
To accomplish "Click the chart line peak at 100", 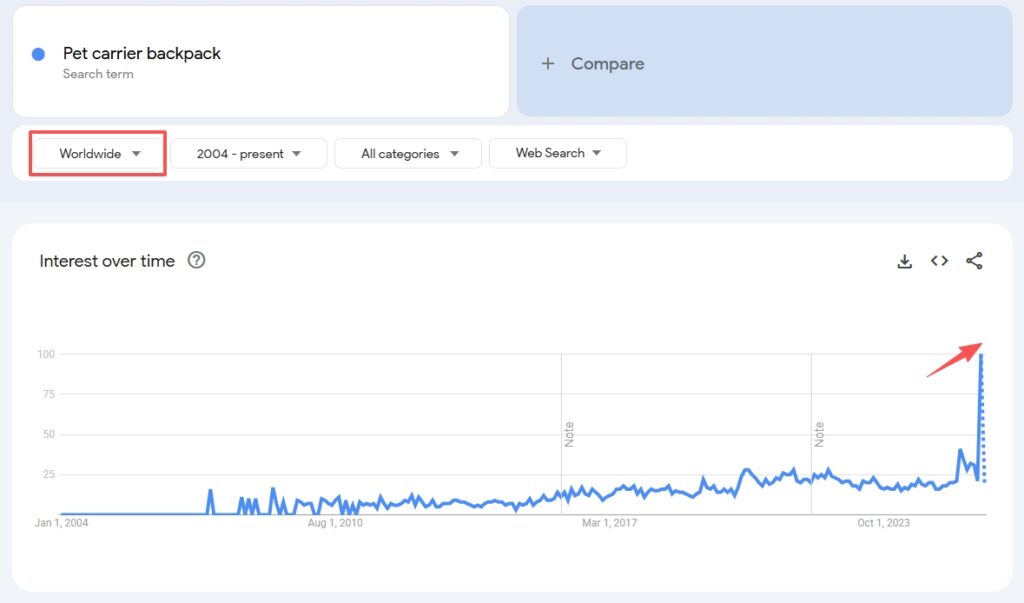I will 981,356.
